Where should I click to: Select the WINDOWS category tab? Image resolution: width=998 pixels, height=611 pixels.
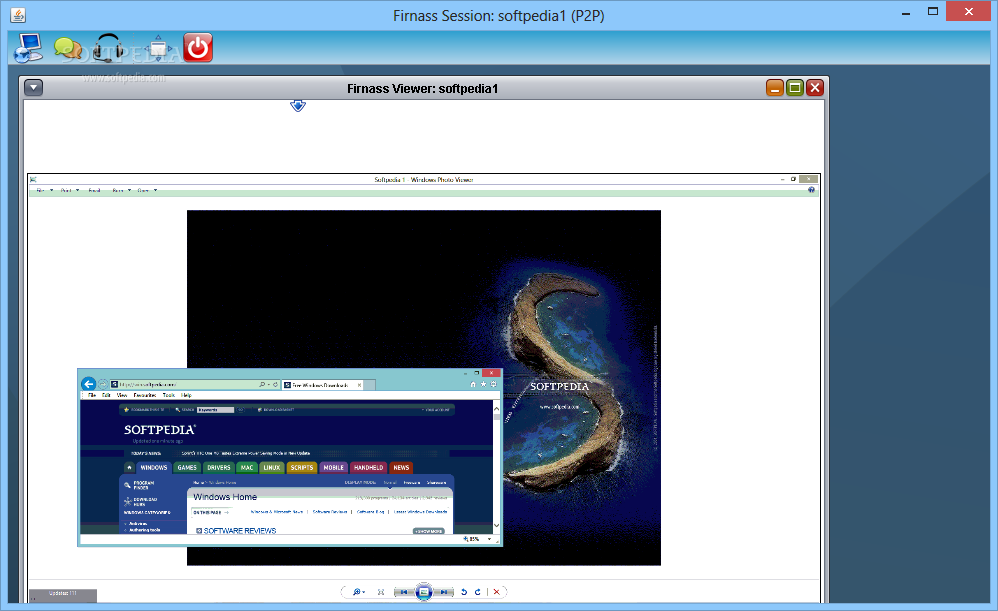[154, 468]
